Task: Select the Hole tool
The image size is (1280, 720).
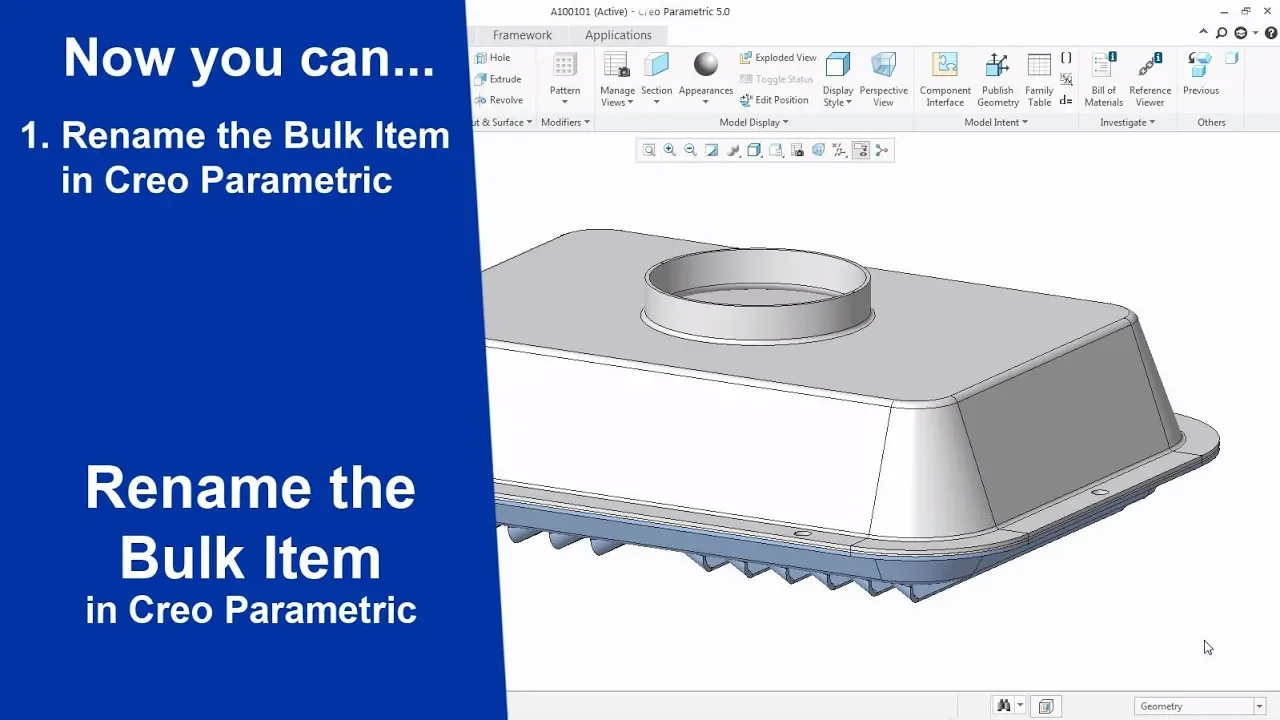Action: (x=492, y=58)
